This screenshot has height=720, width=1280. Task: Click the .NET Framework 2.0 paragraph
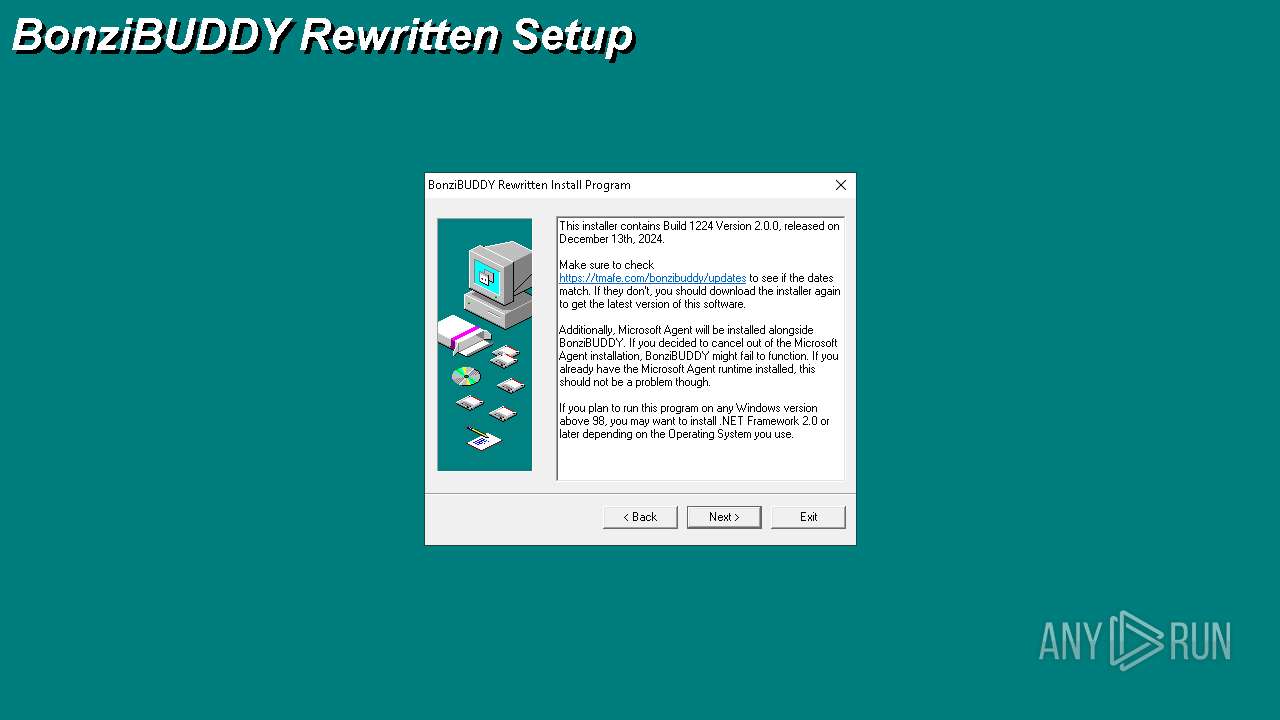point(694,421)
